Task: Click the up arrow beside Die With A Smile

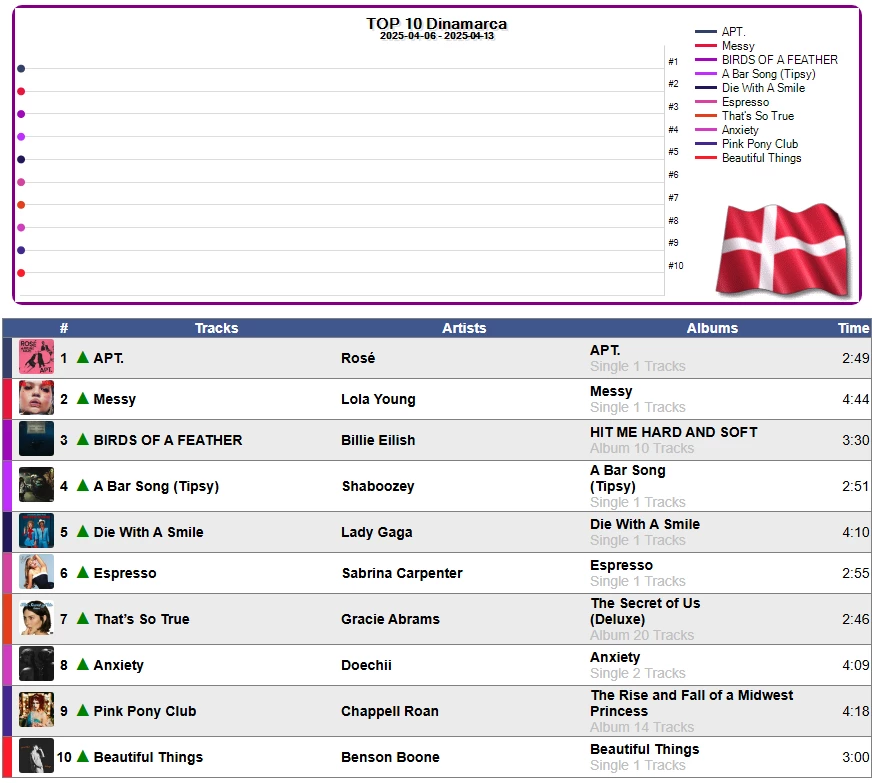Action: click(83, 531)
